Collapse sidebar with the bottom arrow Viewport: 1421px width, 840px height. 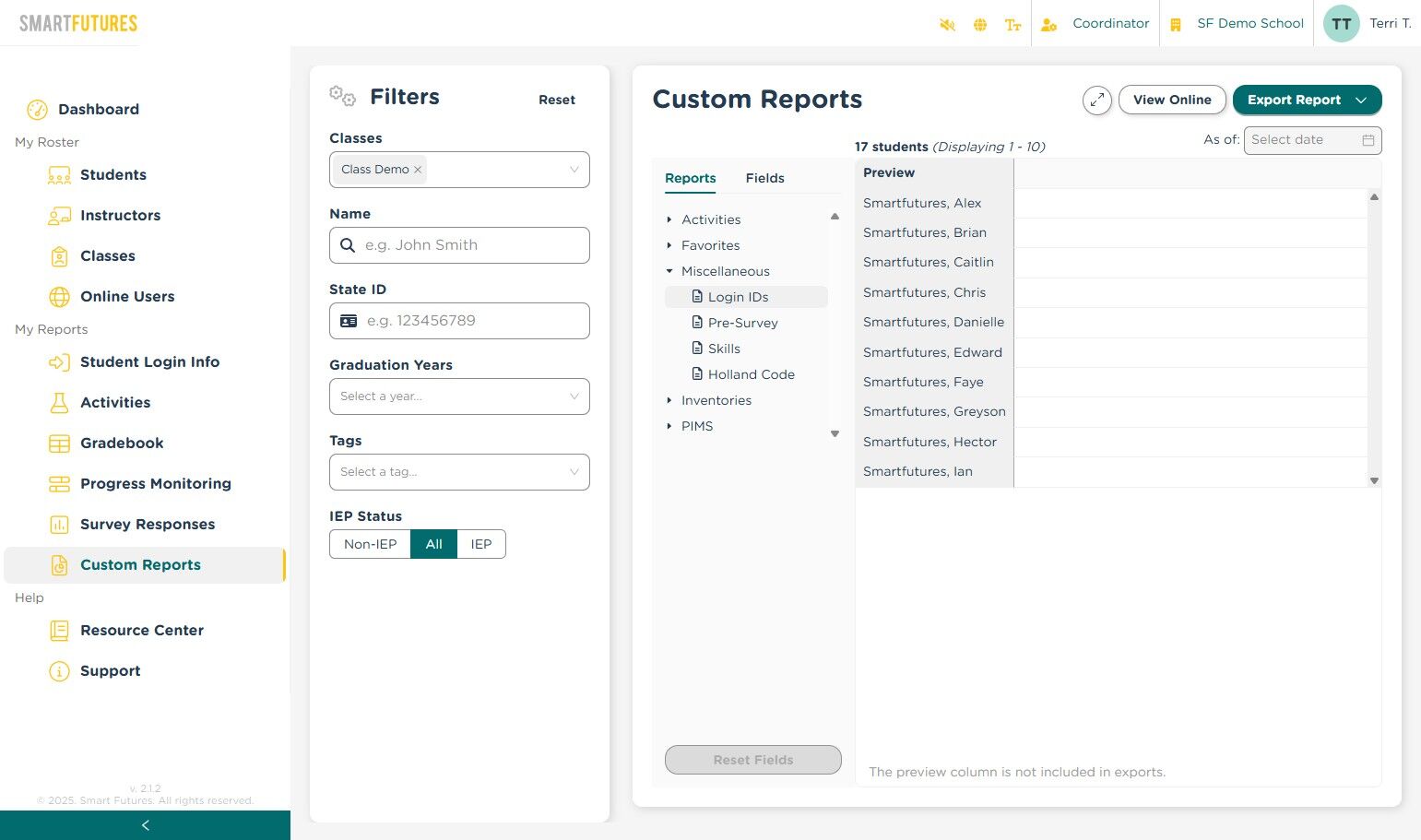pos(145,825)
